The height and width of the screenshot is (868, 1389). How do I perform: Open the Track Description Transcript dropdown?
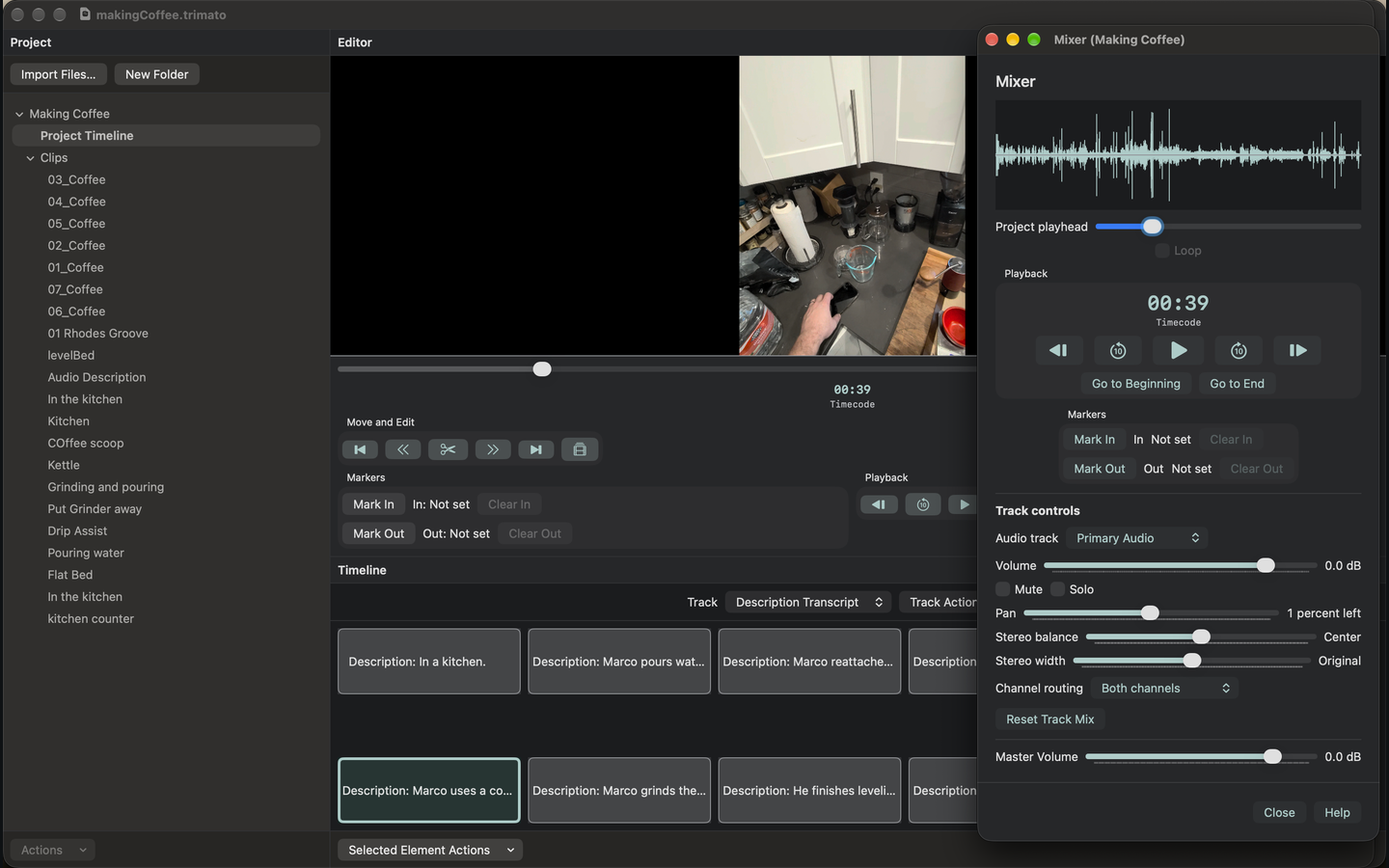click(808, 602)
